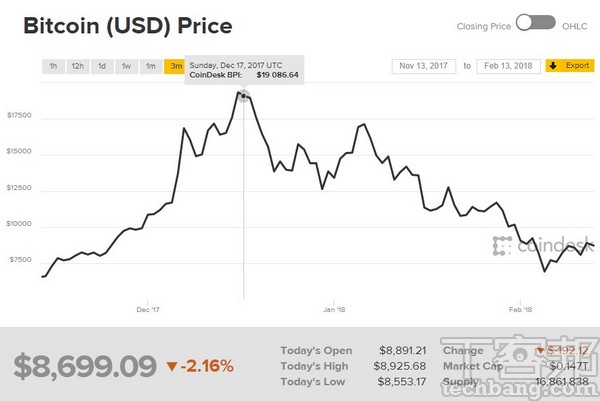Choose the 1m time range
The image size is (600, 401).
[150, 66]
